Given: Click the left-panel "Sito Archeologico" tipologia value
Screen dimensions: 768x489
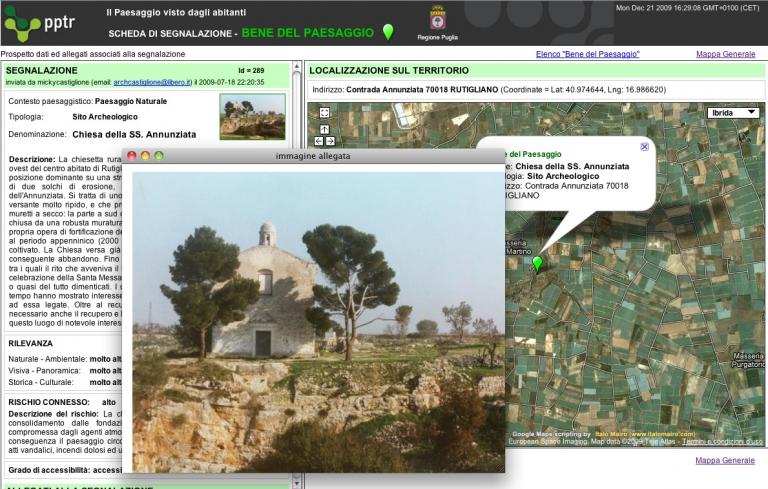Looking at the screenshot, I should [x=105, y=117].
